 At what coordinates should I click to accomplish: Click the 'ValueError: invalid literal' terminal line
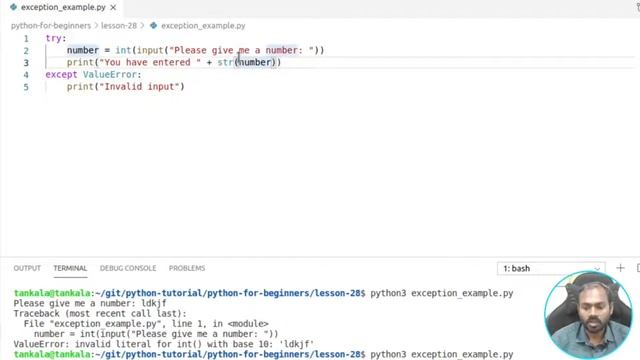[164, 344]
